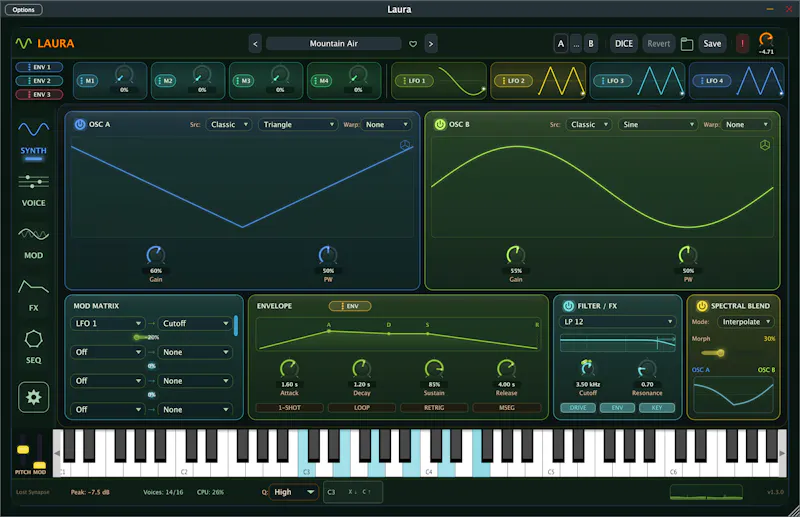
Task: Click the envelope Attack knob
Action: point(289,368)
